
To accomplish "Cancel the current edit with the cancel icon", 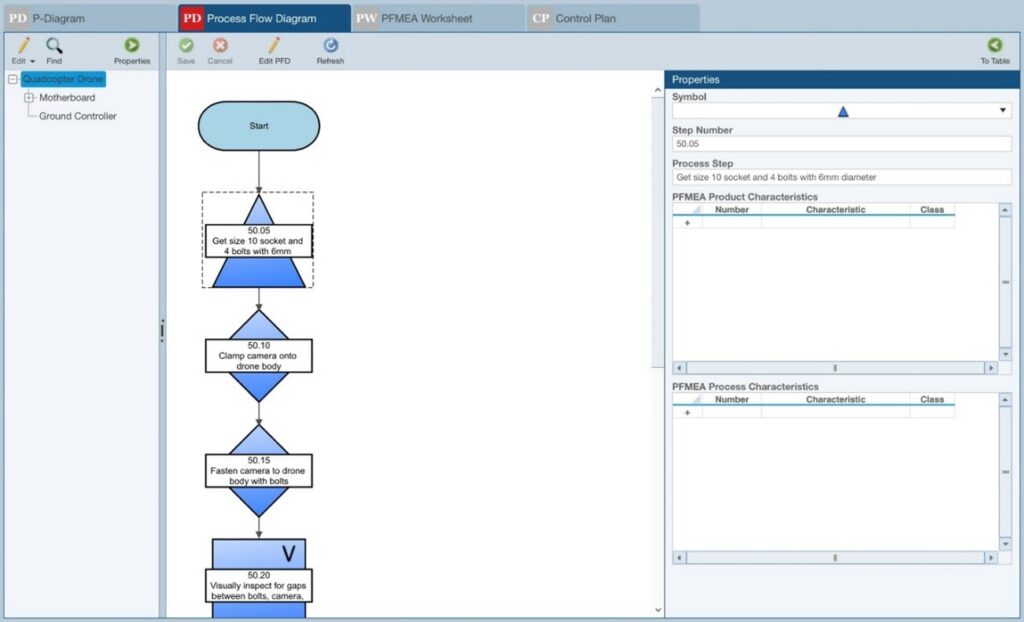I will tap(220, 45).
